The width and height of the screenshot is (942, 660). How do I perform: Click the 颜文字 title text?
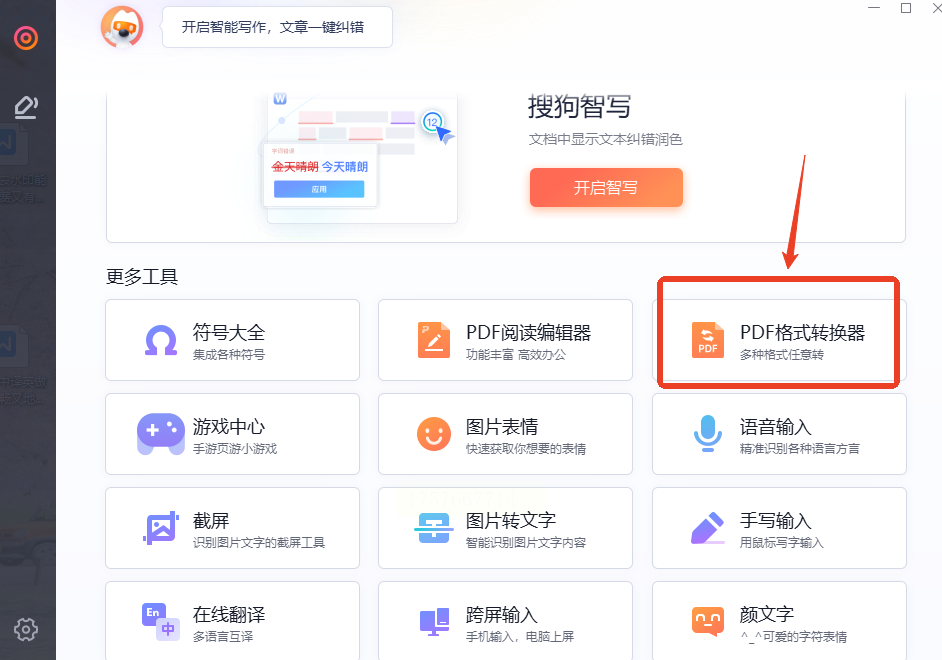pos(767,614)
